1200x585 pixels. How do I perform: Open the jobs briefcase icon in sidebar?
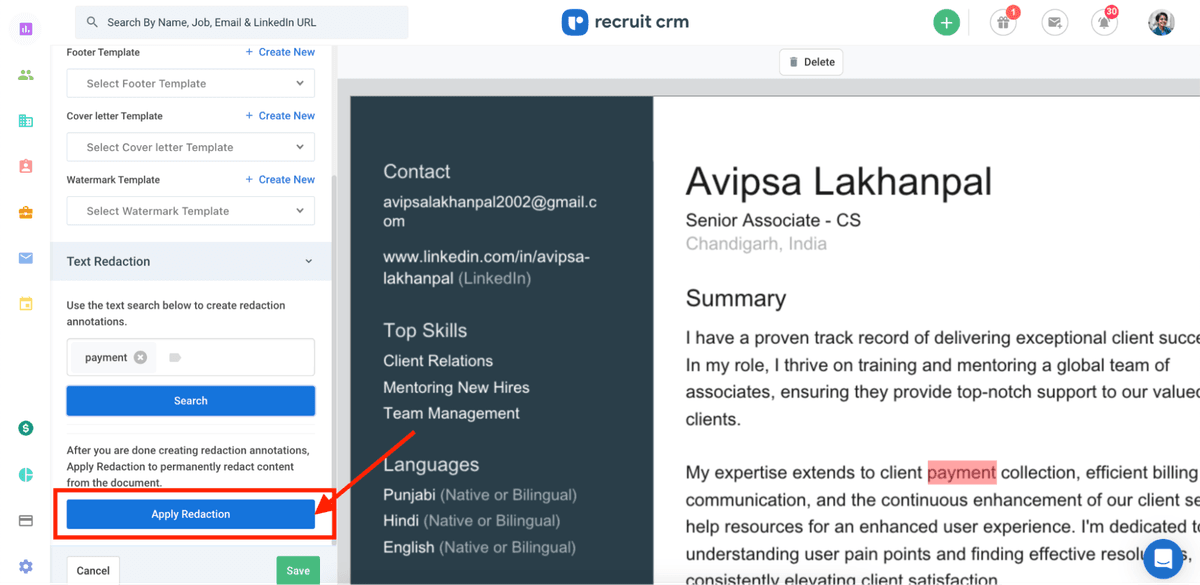point(26,212)
